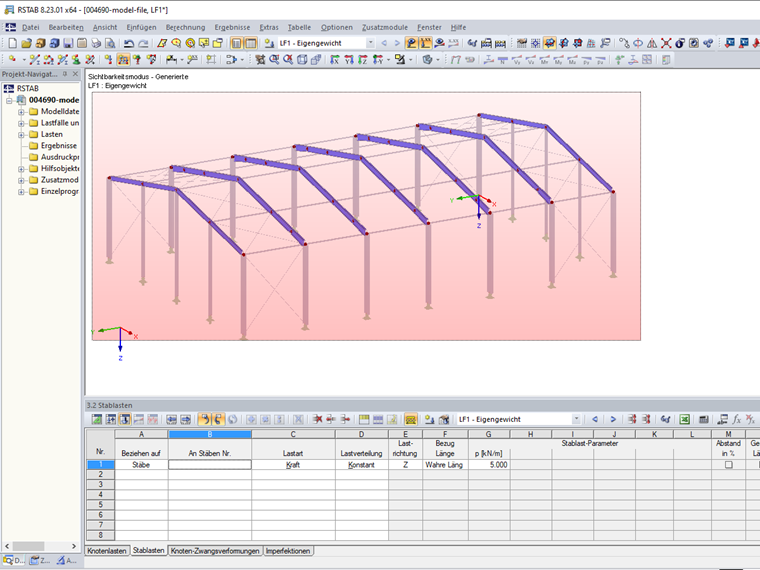Click the isometric view cube icon
This screenshot has width=760, height=570.
coord(302,60)
